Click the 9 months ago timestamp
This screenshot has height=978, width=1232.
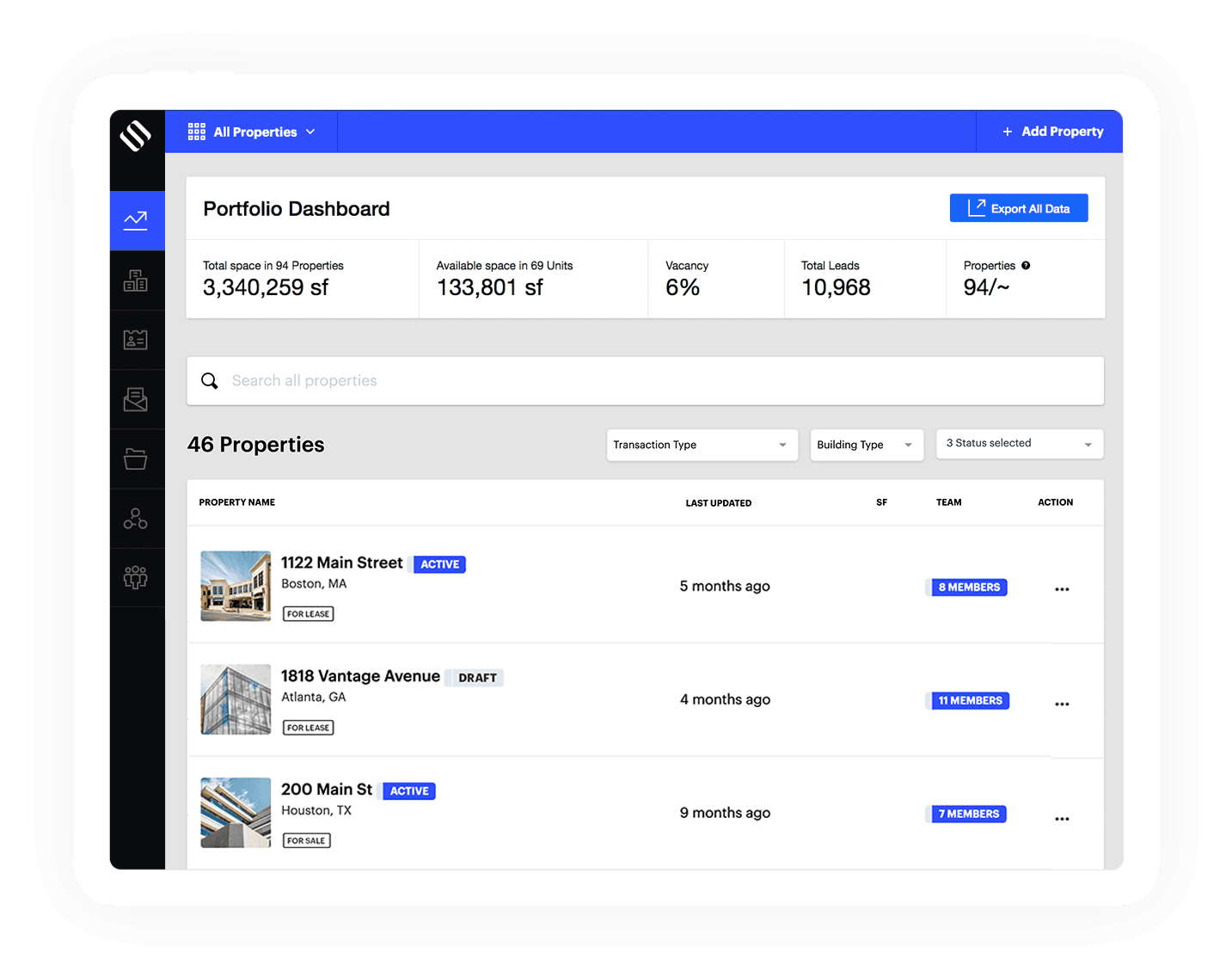coord(725,813)
